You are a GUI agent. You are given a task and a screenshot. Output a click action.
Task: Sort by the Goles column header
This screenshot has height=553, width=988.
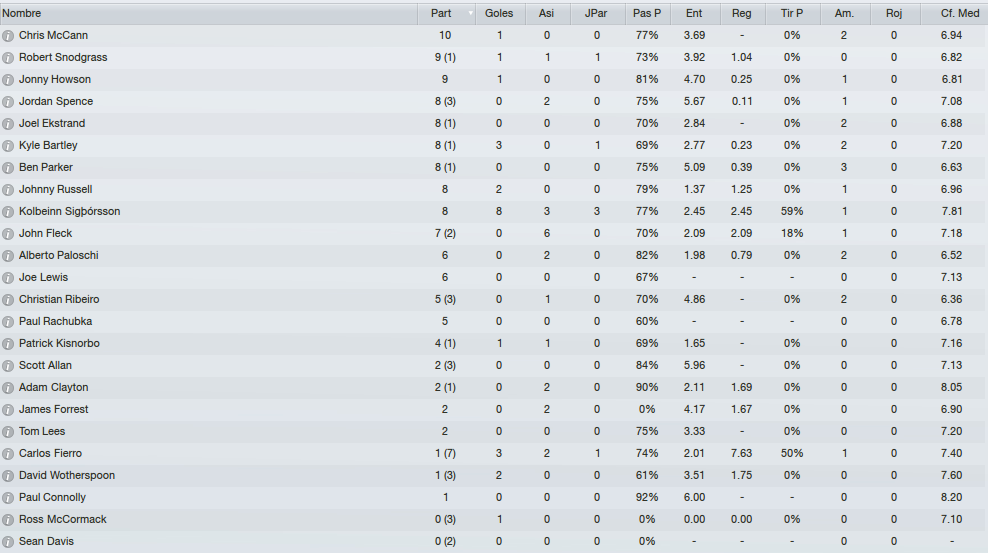tap(499, 13)
